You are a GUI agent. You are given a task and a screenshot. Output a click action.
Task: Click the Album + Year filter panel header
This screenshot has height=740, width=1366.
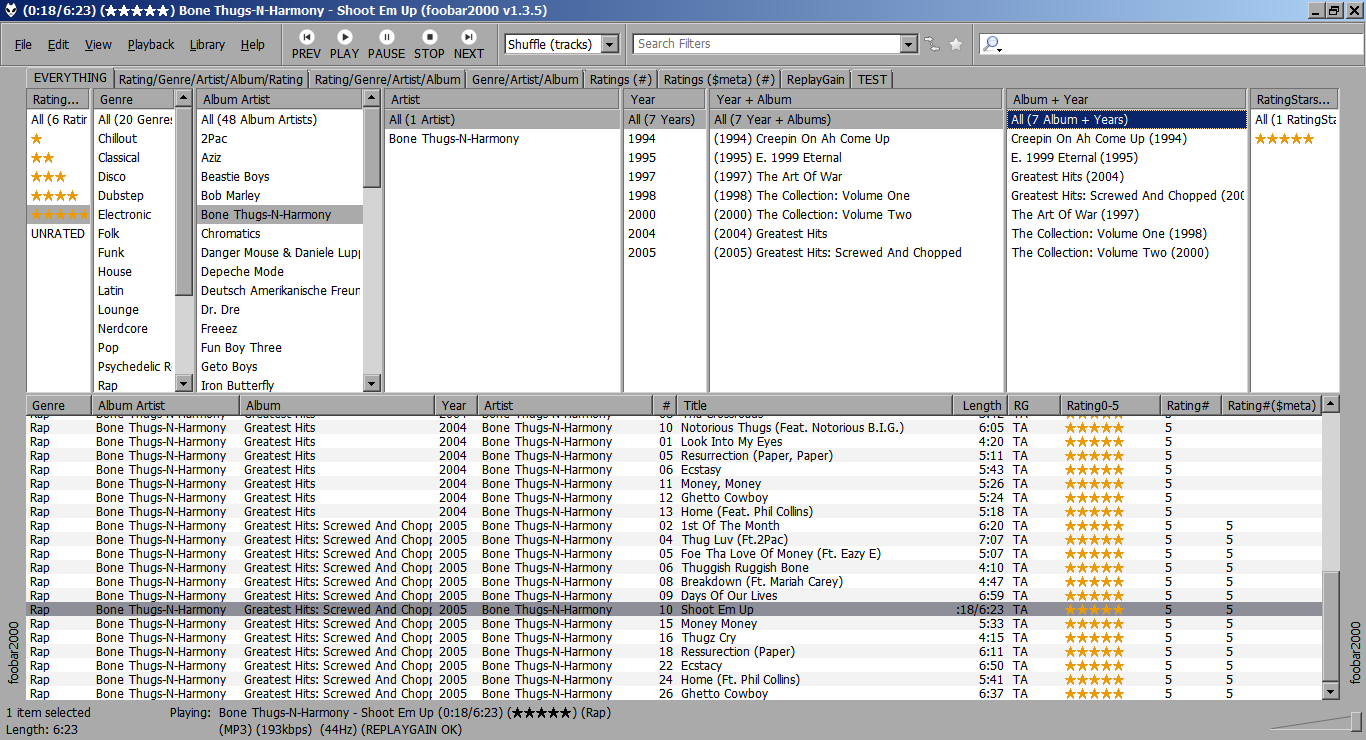click(x=1127, y=99)
